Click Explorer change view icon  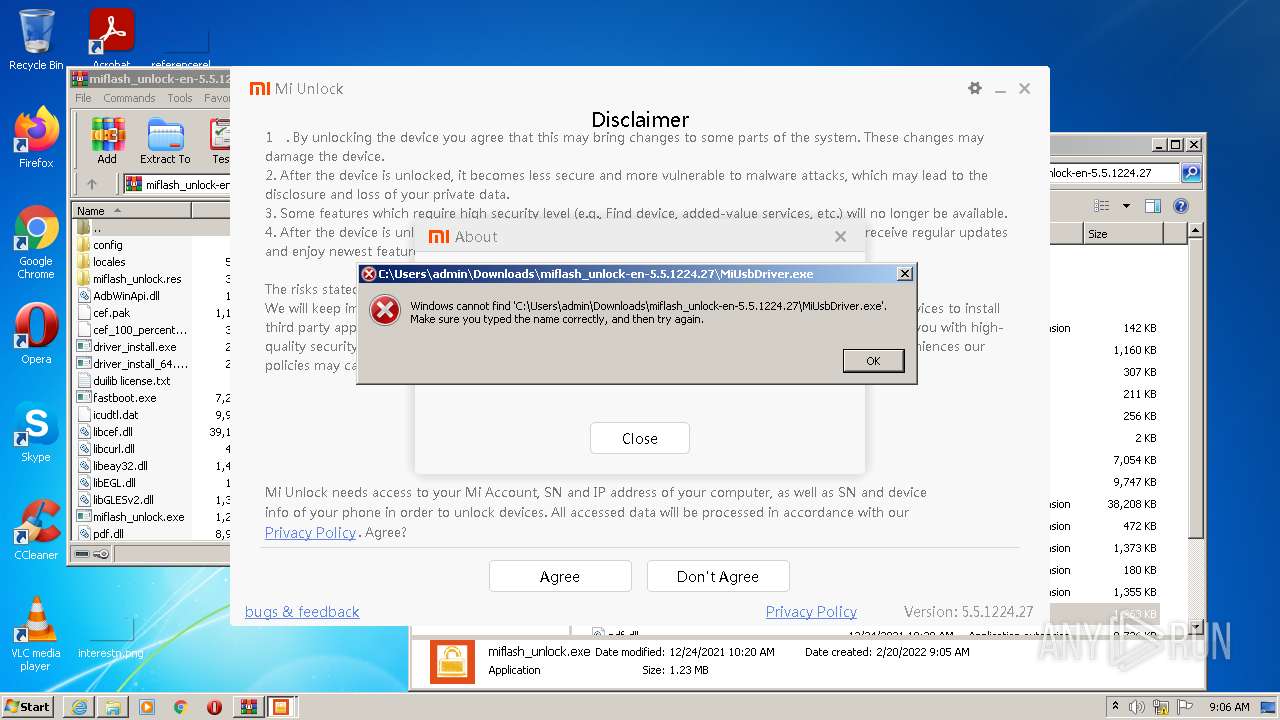click(x=1102, y=206)
